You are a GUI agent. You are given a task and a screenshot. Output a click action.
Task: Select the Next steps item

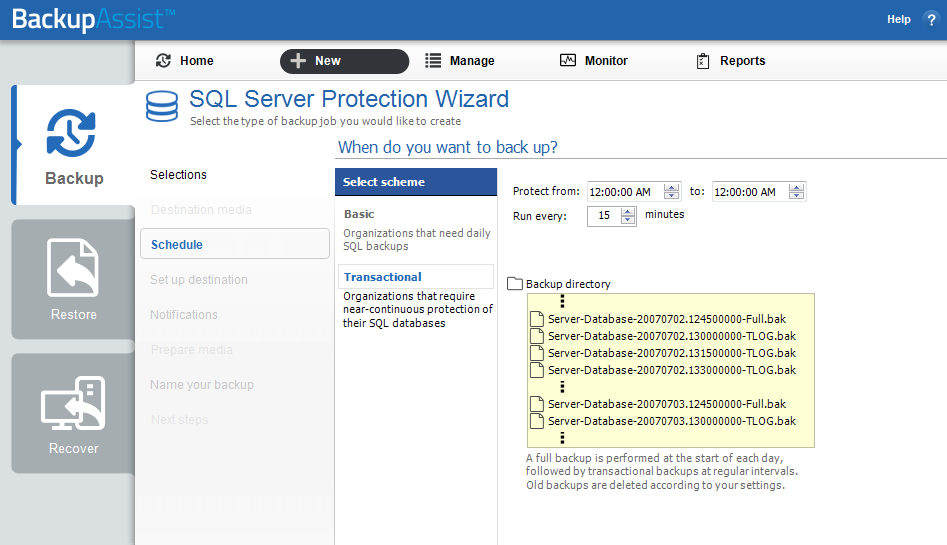(x=179, y=420)
